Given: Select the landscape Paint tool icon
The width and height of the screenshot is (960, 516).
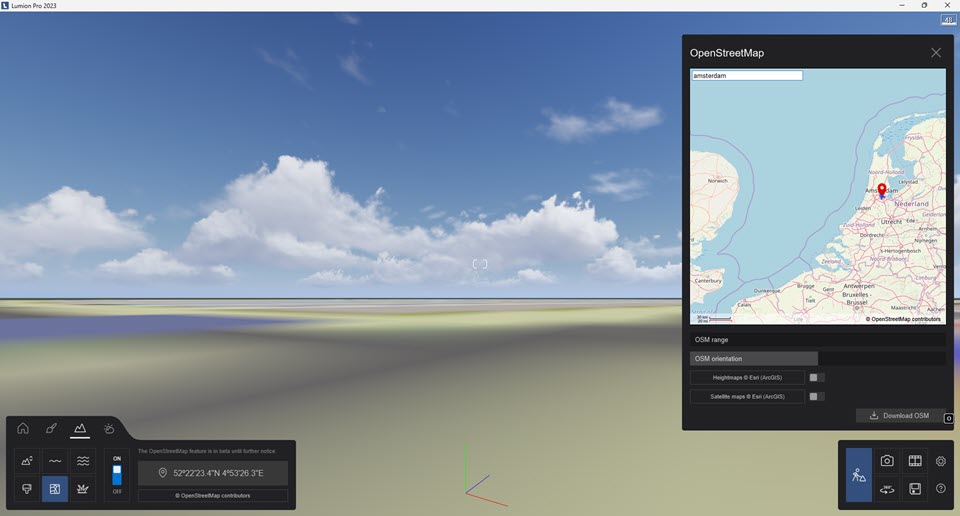Looking at the screenshot, I should 27,488.
